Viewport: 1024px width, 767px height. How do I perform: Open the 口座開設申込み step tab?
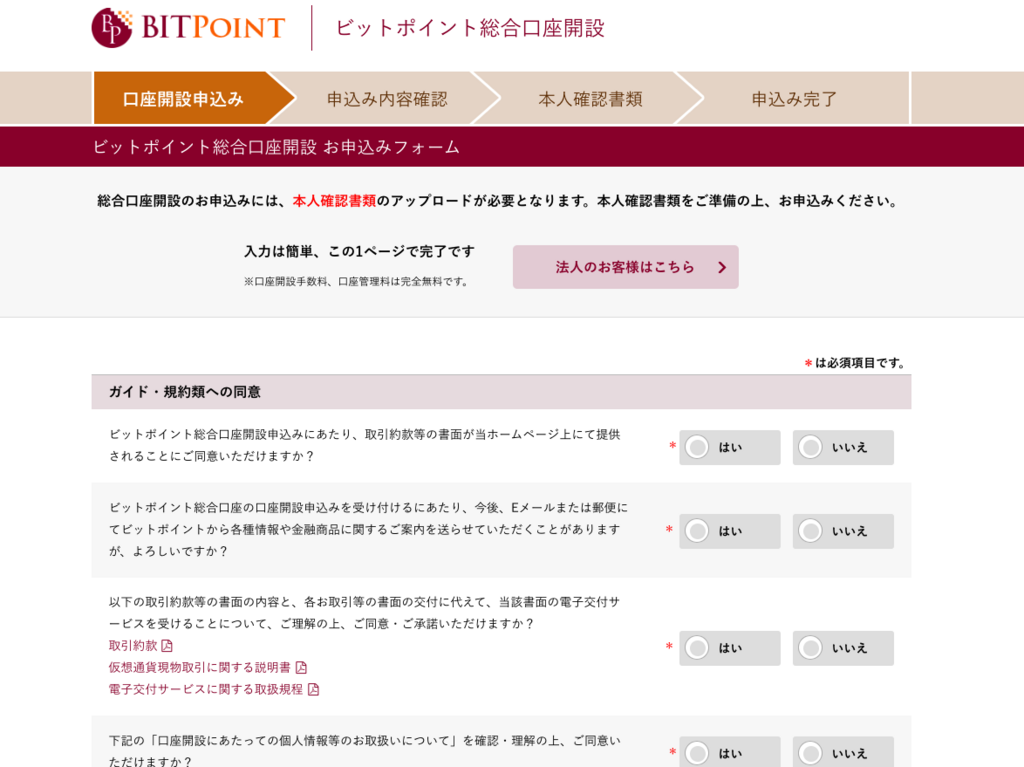(x=184, y=99)
